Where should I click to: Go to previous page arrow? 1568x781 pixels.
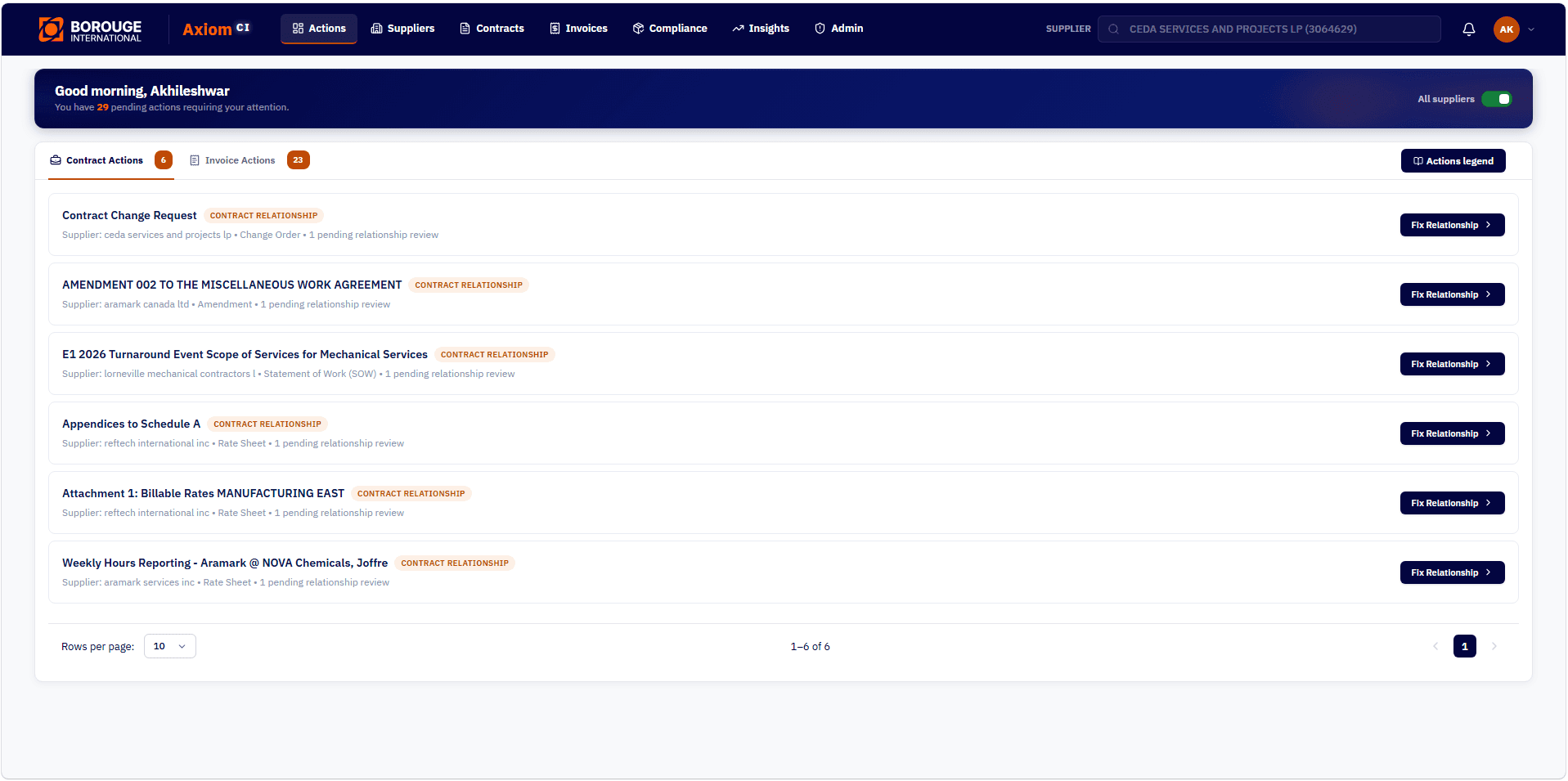pyautogui.click(x=1435, y=646)
